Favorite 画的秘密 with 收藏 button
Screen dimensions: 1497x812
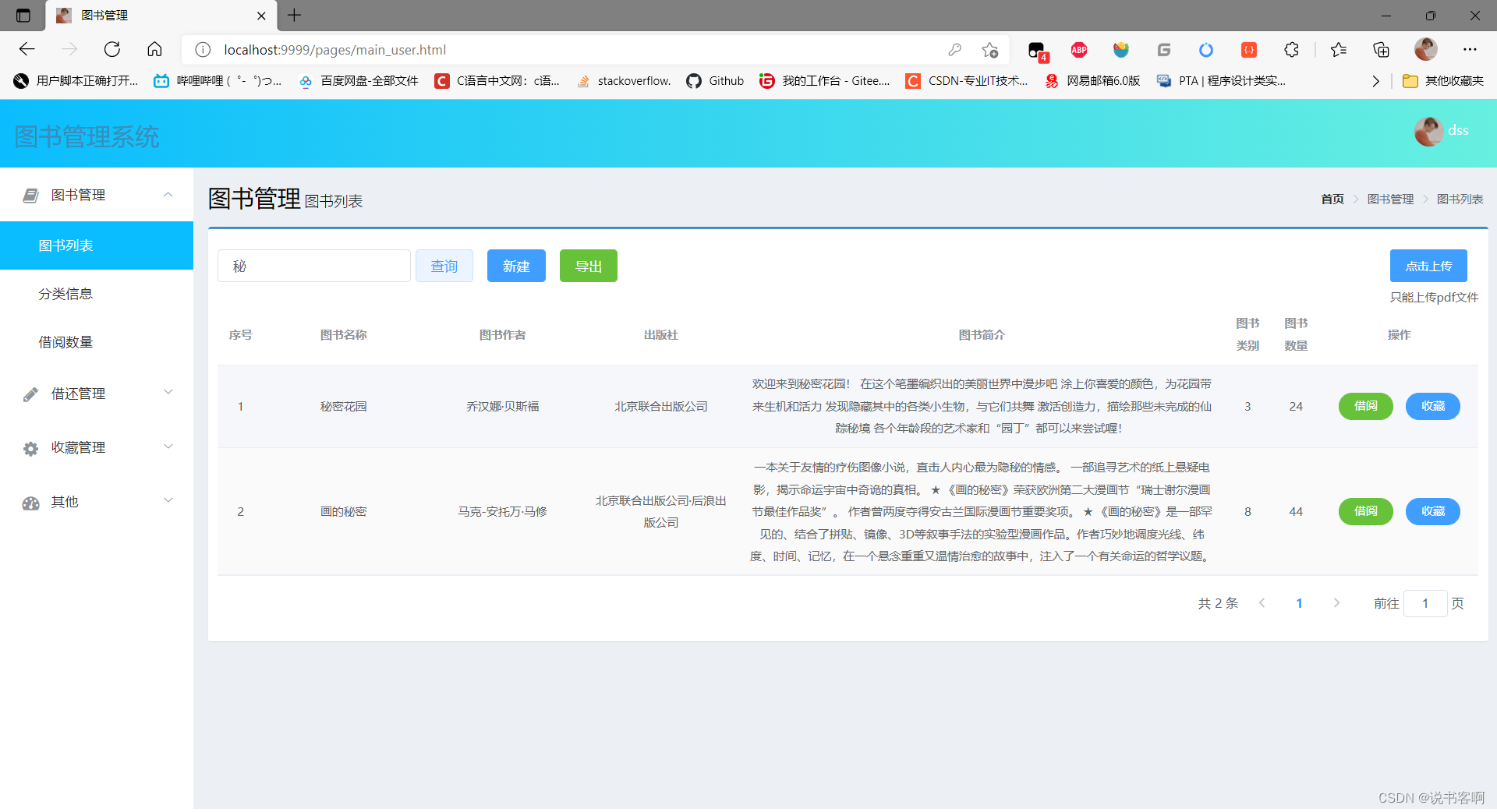pyautogui.click(x=1433, y=511)
